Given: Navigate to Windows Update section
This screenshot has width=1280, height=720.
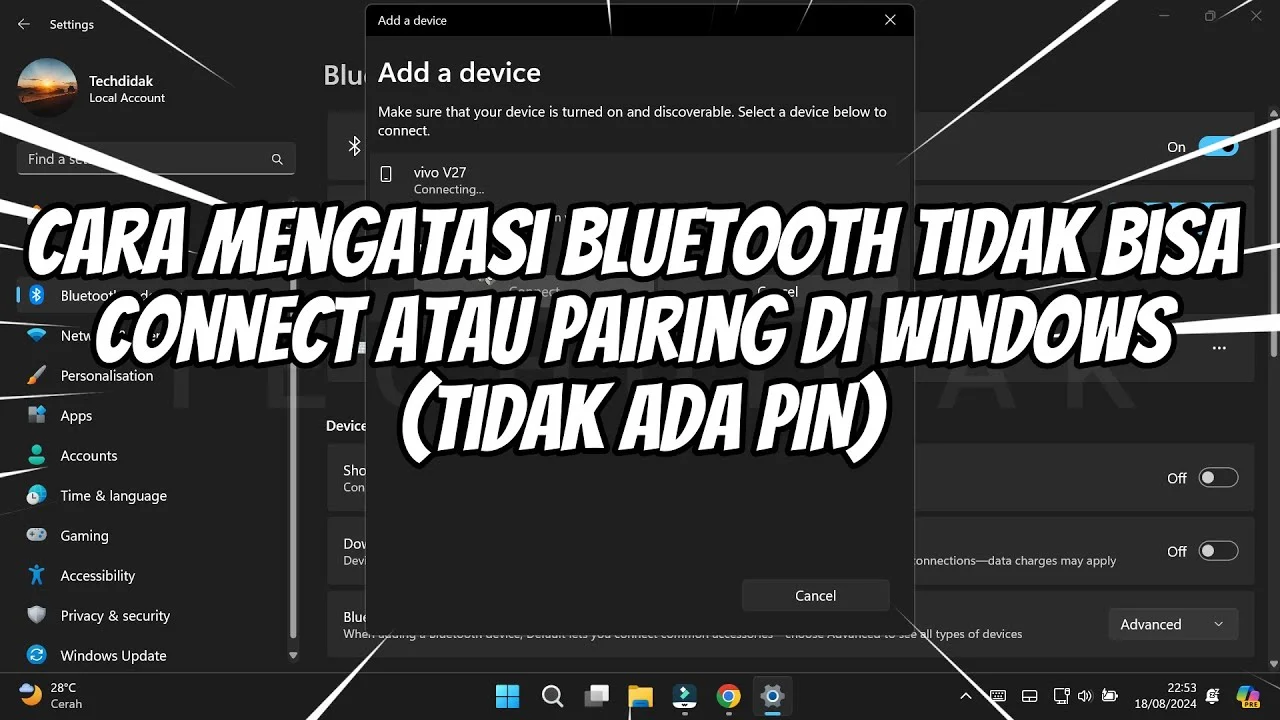Looking at the screenshot, I should [113, 656].
